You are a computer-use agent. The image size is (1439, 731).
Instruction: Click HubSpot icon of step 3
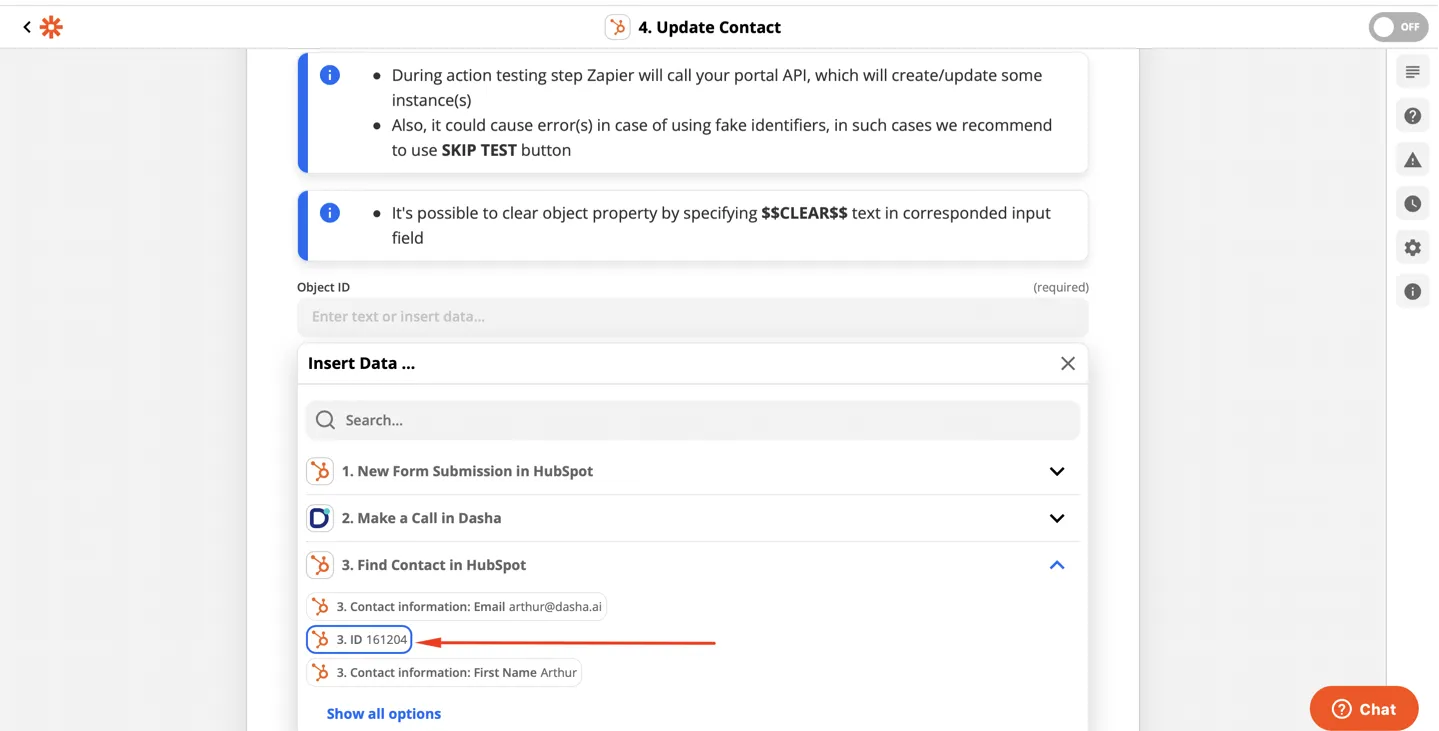click(x=320, y=565)
